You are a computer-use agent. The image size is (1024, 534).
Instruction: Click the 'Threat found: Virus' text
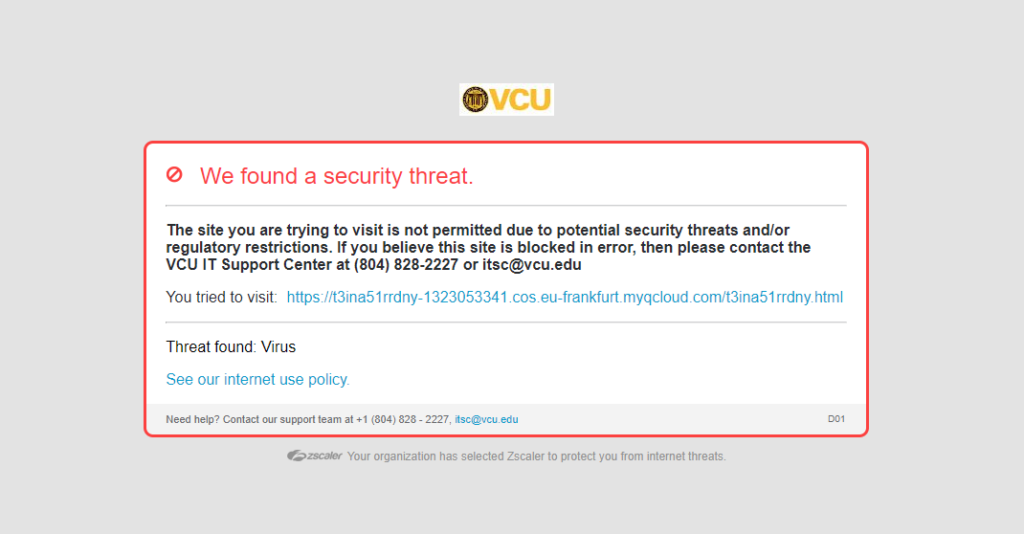click(x=231, y=347)
